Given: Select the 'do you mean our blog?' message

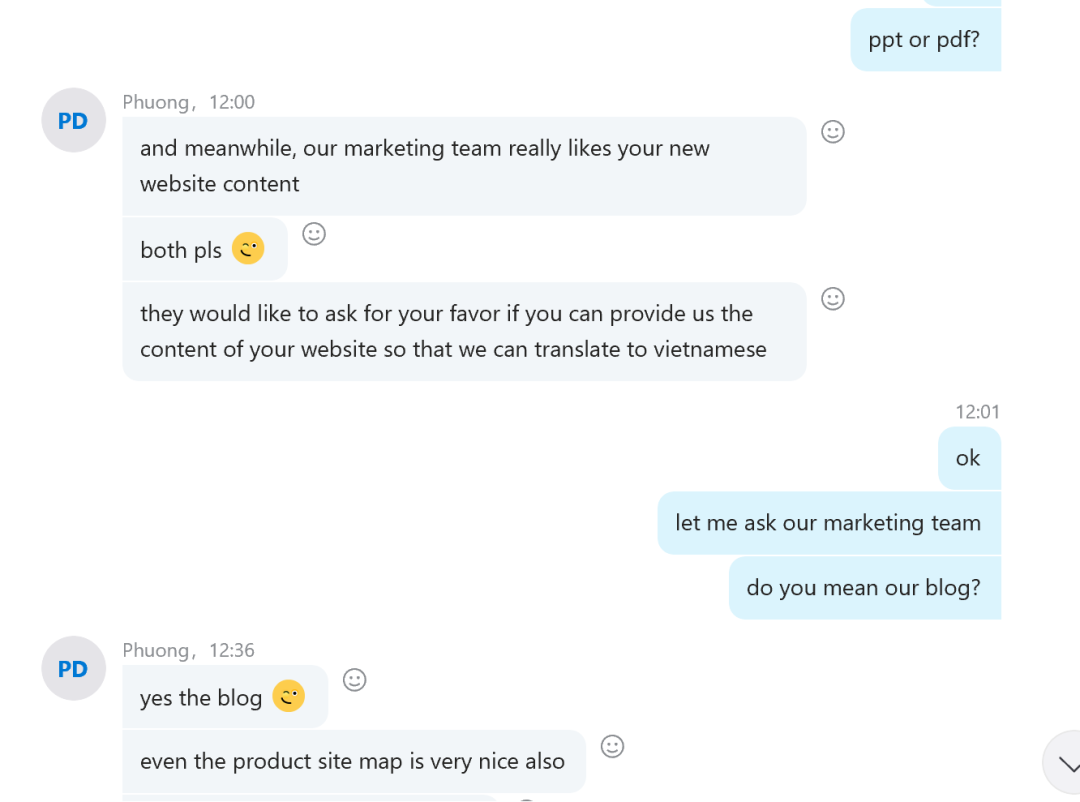Looking at the screenshot, I should pyautogui.click(x=864, y=588).
